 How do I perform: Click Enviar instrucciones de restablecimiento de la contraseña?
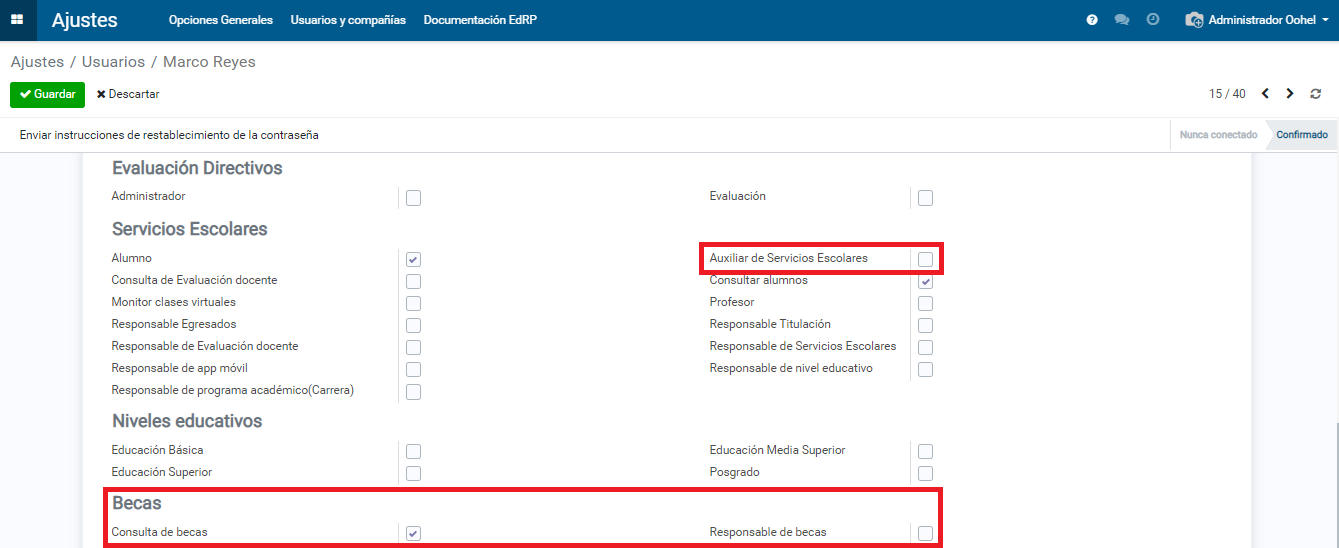pyautogui.click(x=169, y=135)
